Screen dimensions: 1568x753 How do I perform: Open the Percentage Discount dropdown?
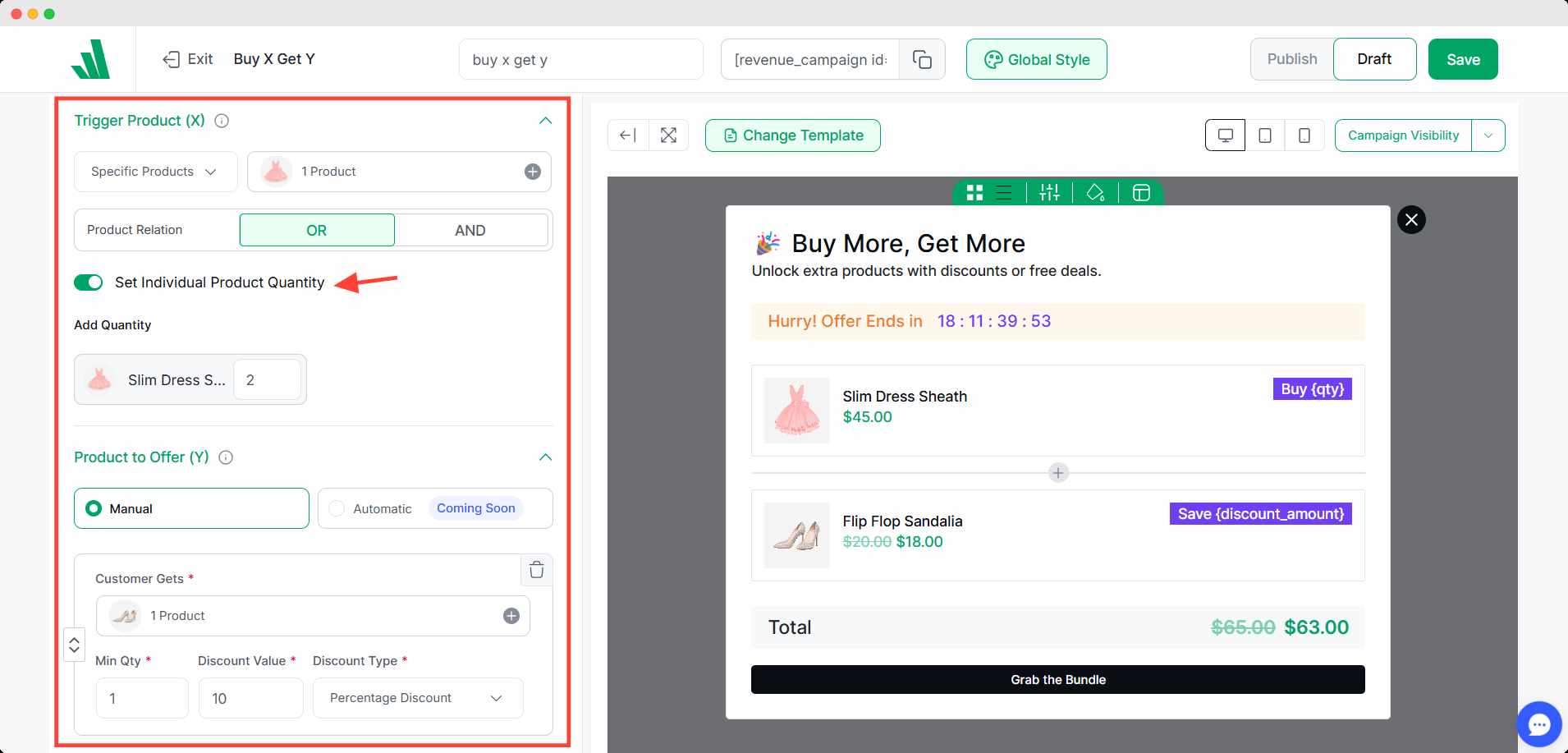pyautogui.click(x=417, y=698)
